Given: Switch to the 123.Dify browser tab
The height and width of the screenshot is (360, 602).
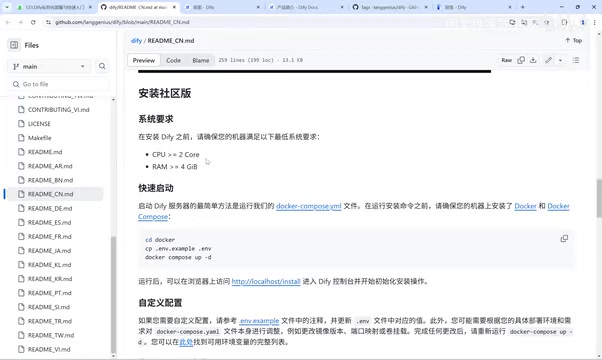Looking at the screenshot, I should pos(54,7).
